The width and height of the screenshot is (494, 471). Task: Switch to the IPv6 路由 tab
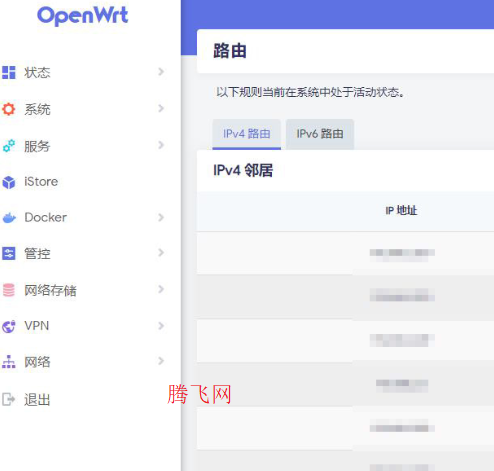(x=320, y=134)
